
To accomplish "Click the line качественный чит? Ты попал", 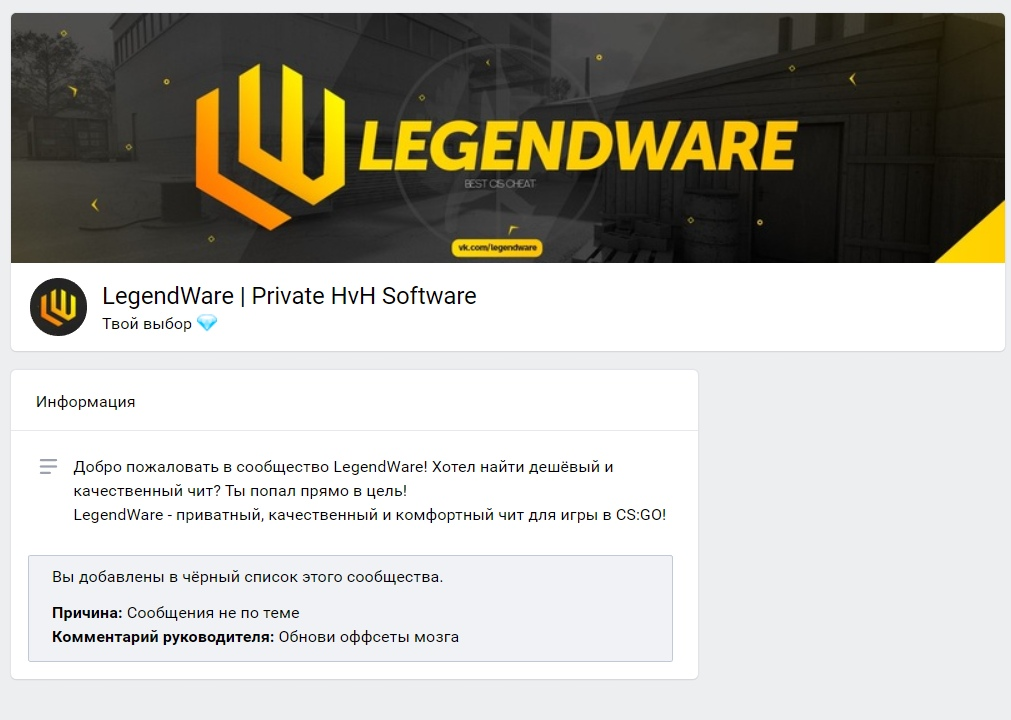I will 240,491.
